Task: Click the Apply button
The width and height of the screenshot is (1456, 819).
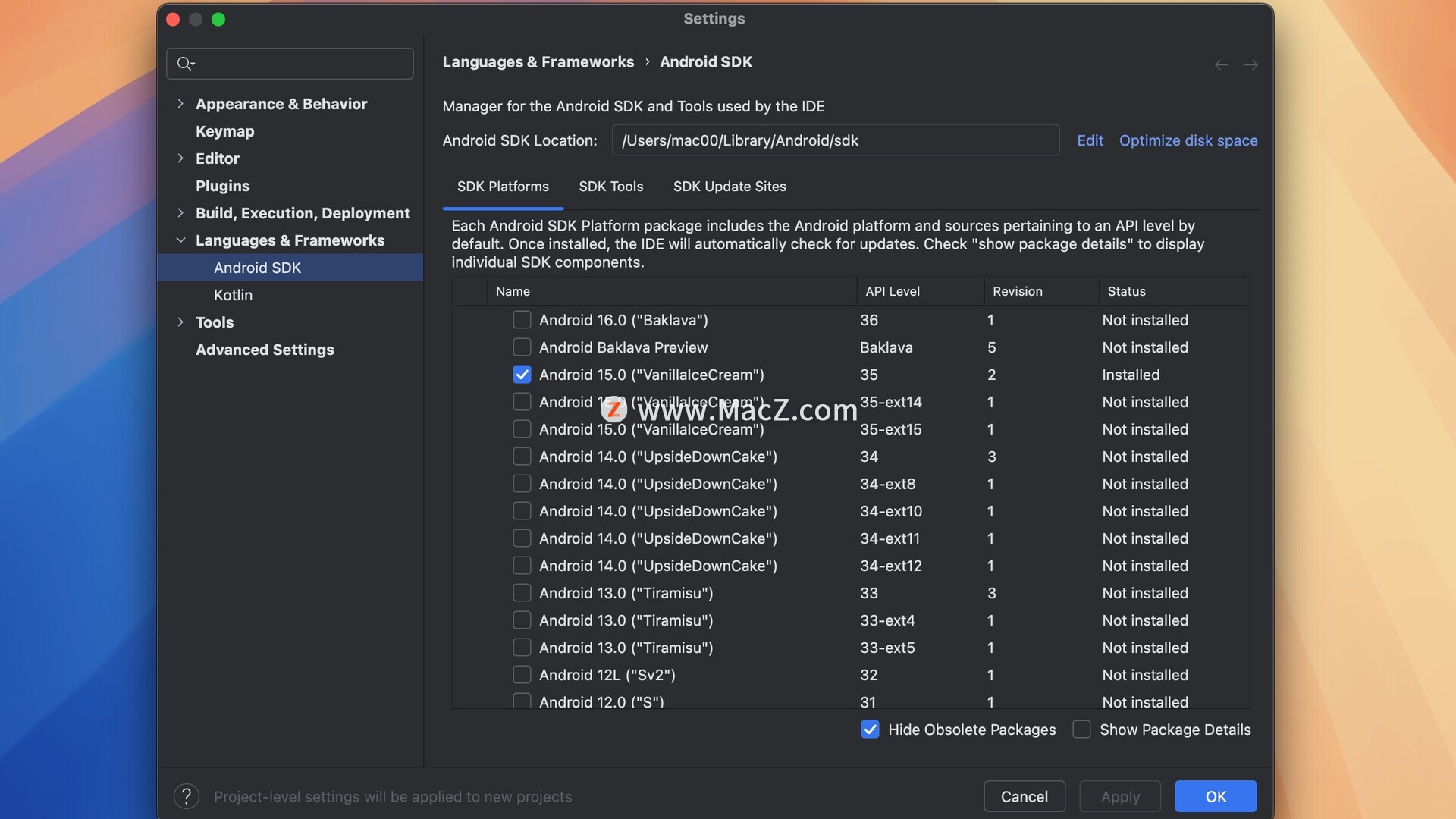Action: 1120,796
